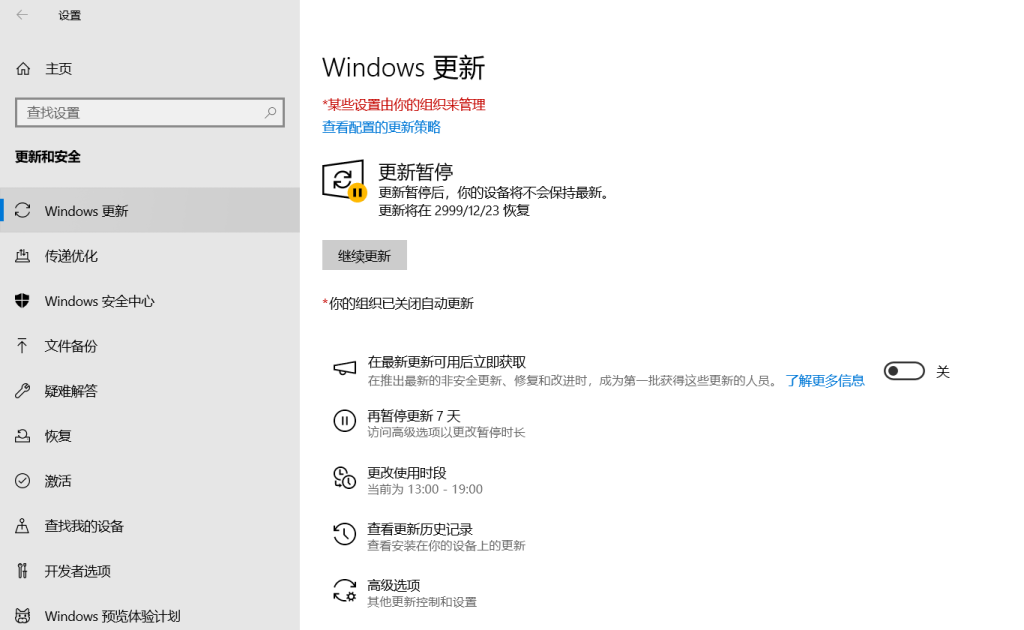Click the clock icon for 更改使用时段
The height and width of the screenshot is (630, 1024).
tap(345, 478)
